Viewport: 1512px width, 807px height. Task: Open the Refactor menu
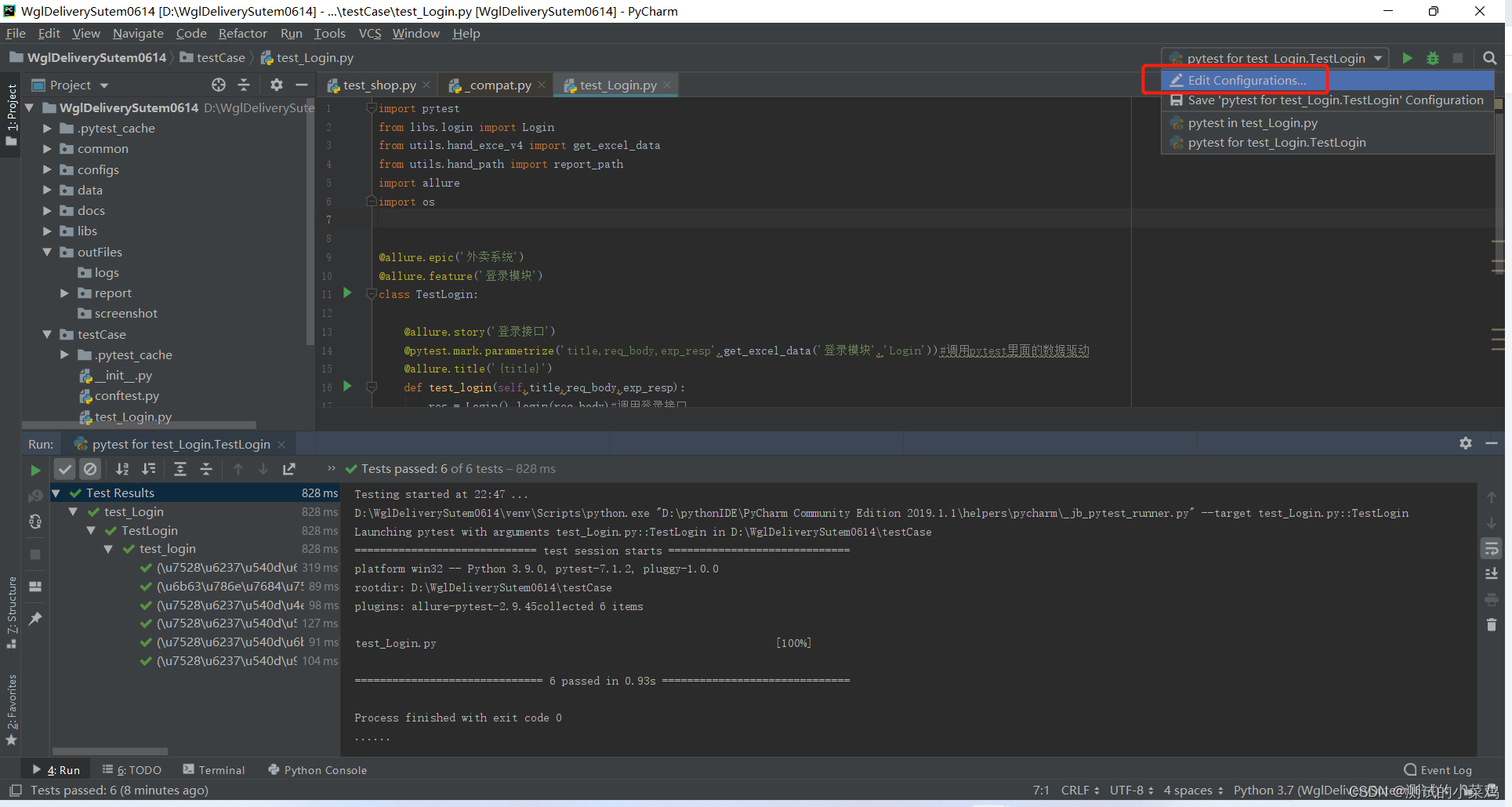(242, 33)
